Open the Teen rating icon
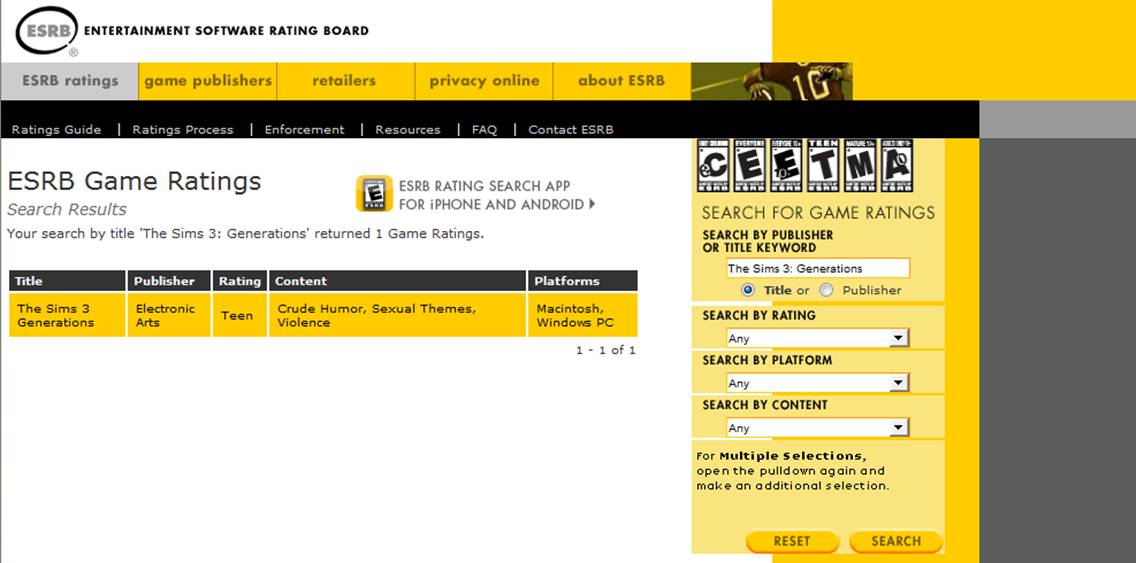Viewport: 1136px width, 563px height. tap(823, 166)
